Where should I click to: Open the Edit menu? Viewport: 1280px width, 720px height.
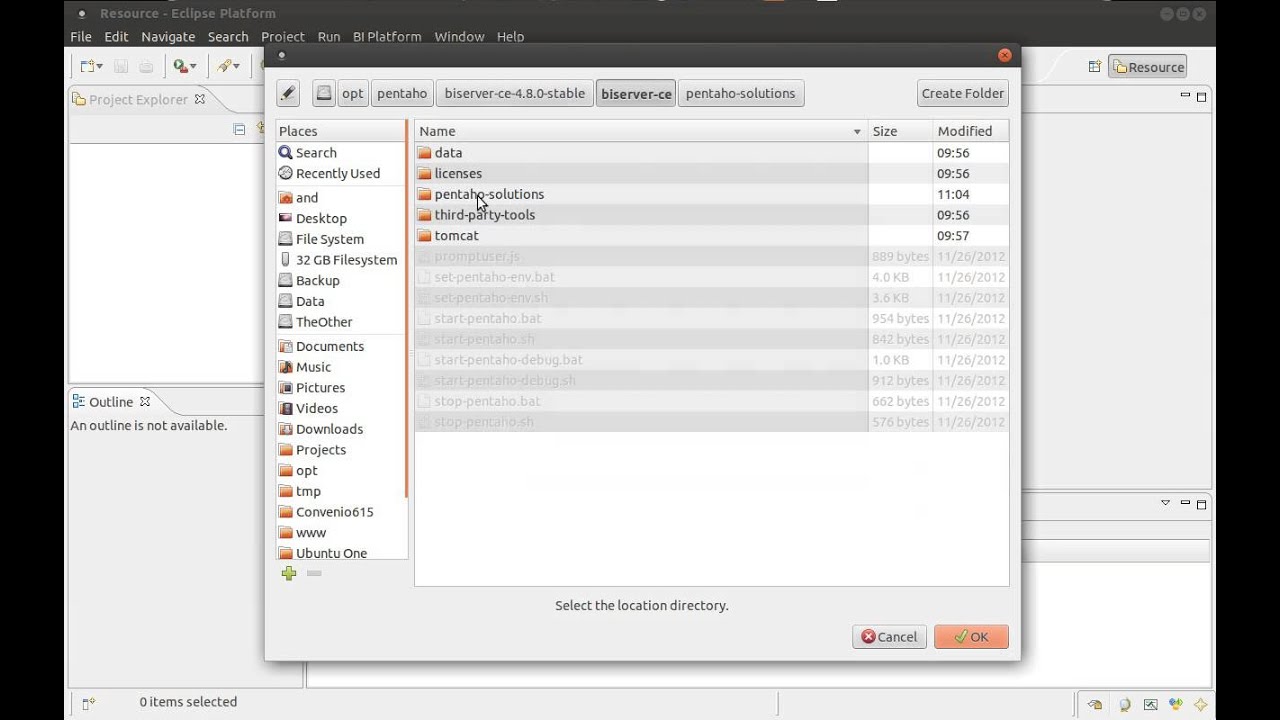click(116, 37)
